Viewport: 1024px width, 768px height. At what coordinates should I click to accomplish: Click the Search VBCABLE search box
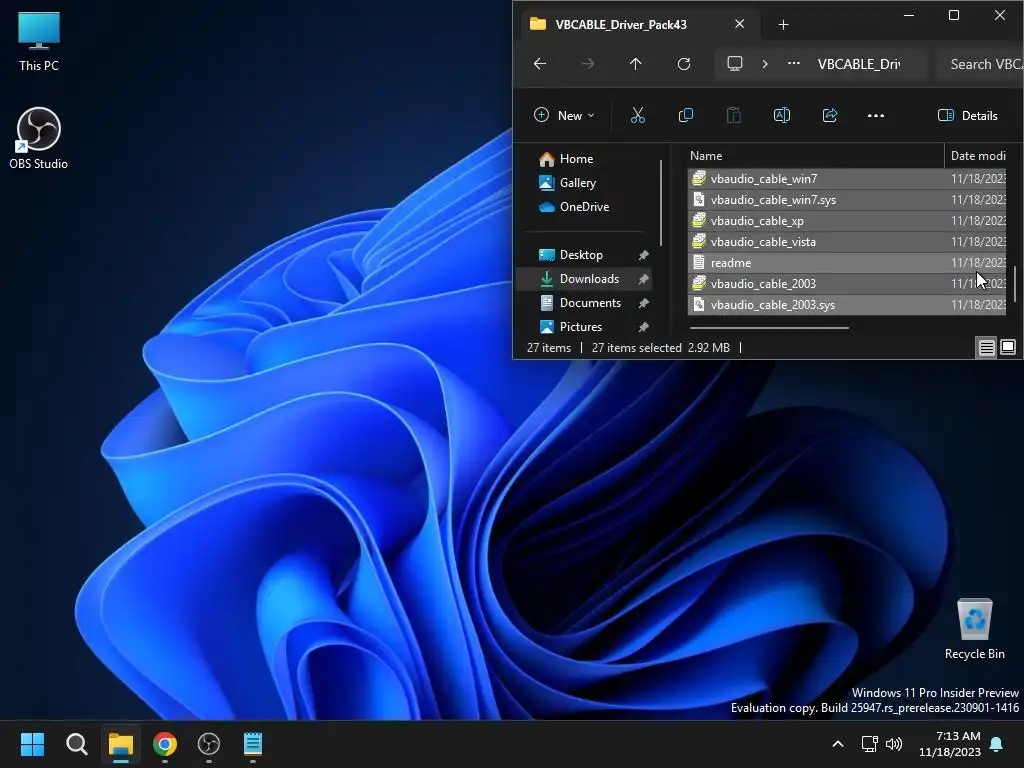coord(980,64)
